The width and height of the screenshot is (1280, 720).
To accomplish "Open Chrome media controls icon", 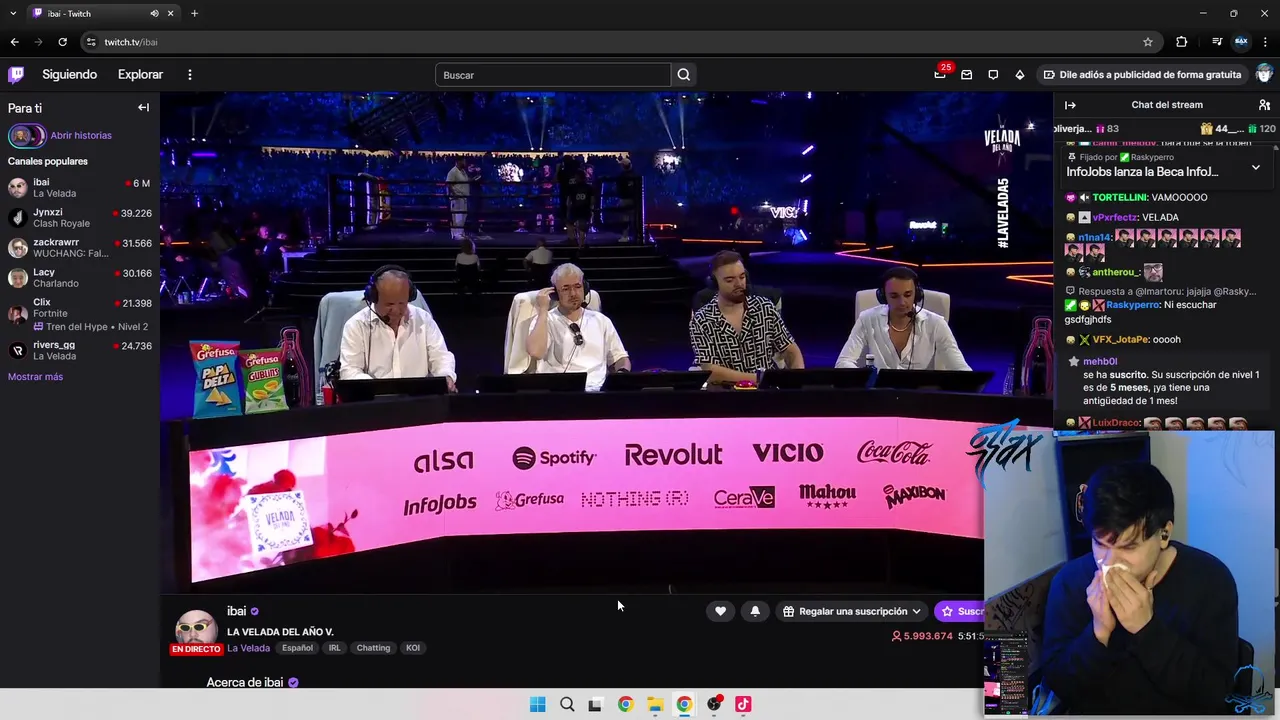I will point(1217,42).
